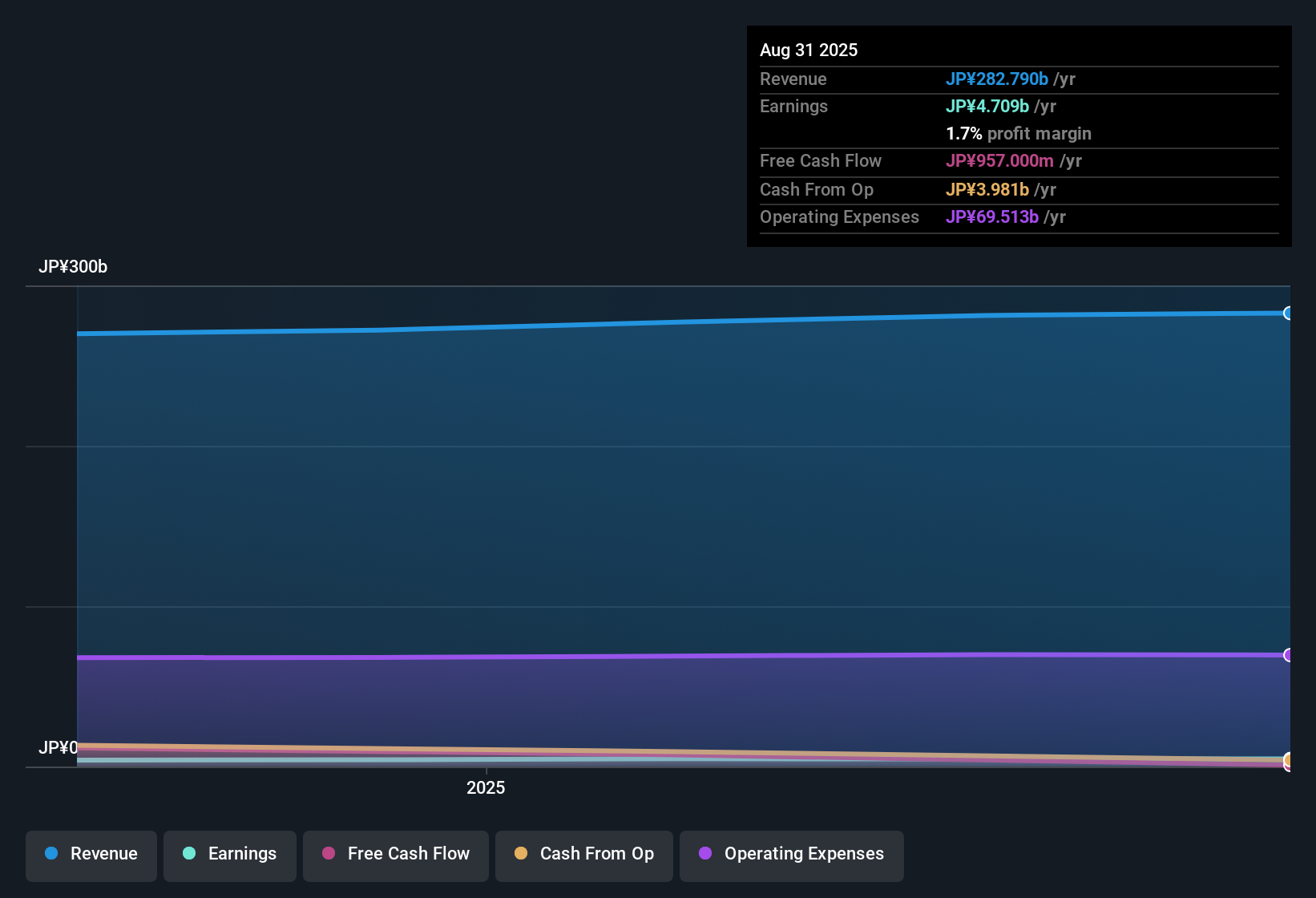Toggle the Operating Expenses legend button
Viewport: 1316px width, 898px height.
pyautogui.click(x=792, y=856)
